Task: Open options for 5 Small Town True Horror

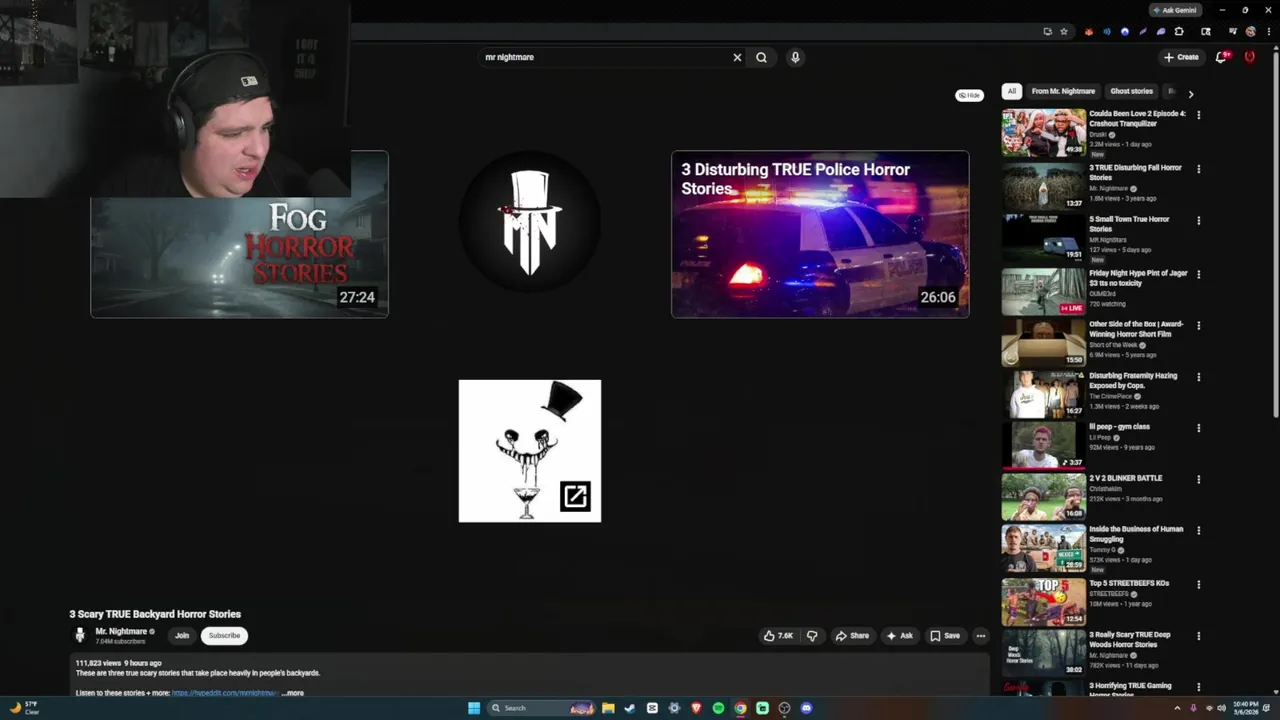Action: point(1198,221)
